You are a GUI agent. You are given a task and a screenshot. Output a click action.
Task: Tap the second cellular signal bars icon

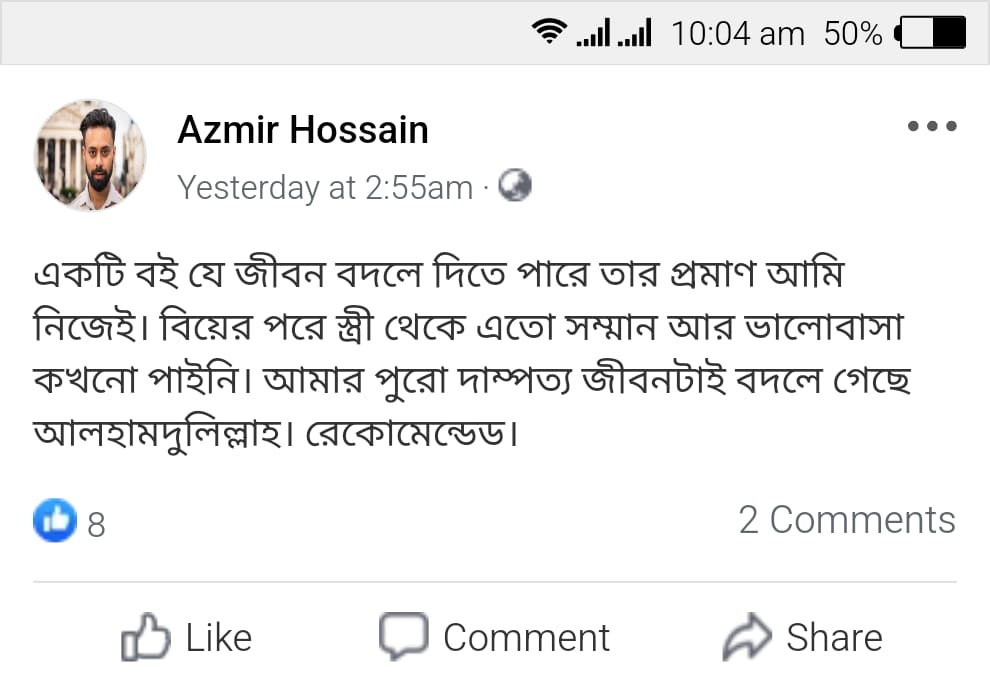[634, 35]
